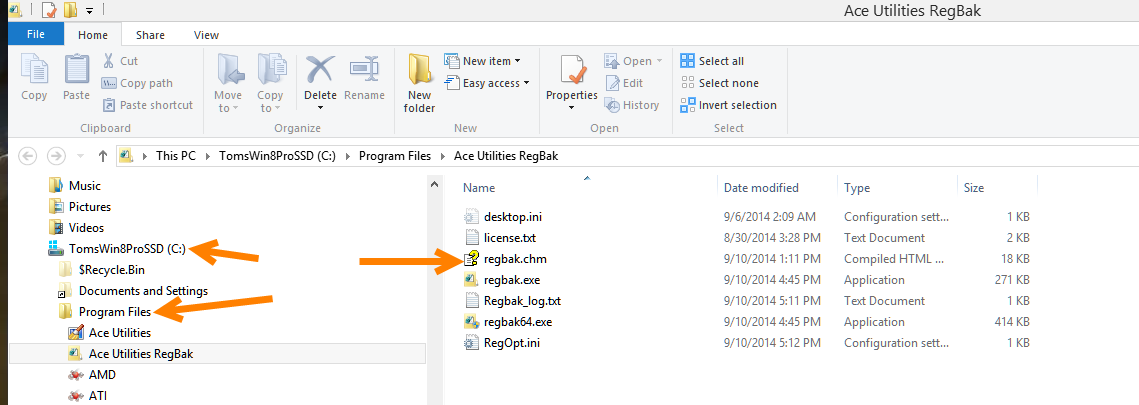Go up one folder level
This screenshot has height=405, width=1139.
pyautogui.click(x=102, y=155)
